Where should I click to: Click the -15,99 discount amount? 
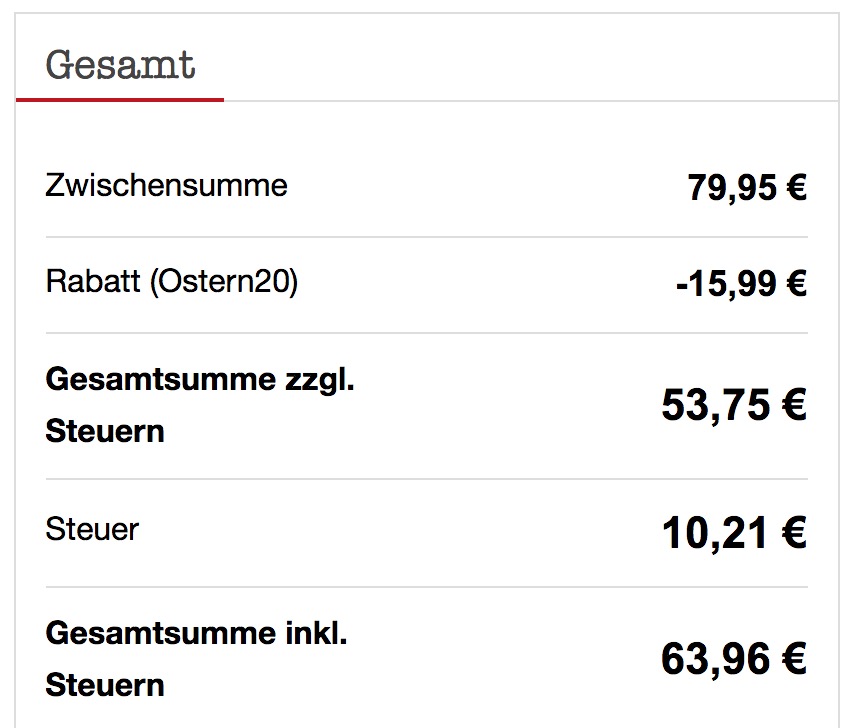[x=726, y=284]
